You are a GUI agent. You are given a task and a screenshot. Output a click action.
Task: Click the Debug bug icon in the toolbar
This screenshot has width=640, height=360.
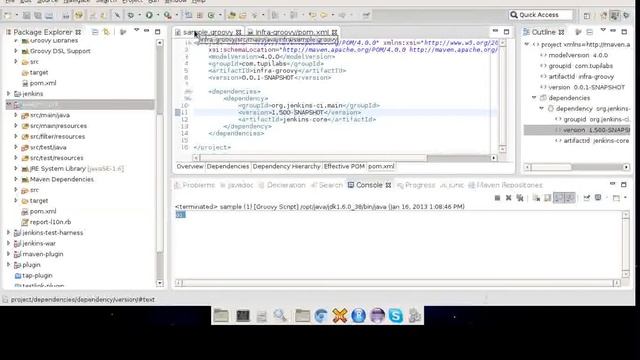point(131,15)
